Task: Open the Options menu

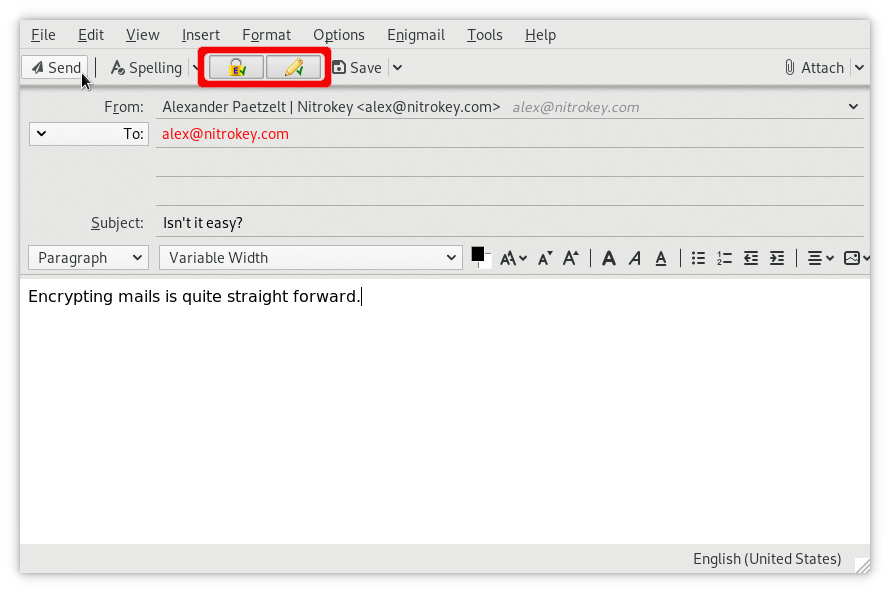Action: [x=339, y=35]
